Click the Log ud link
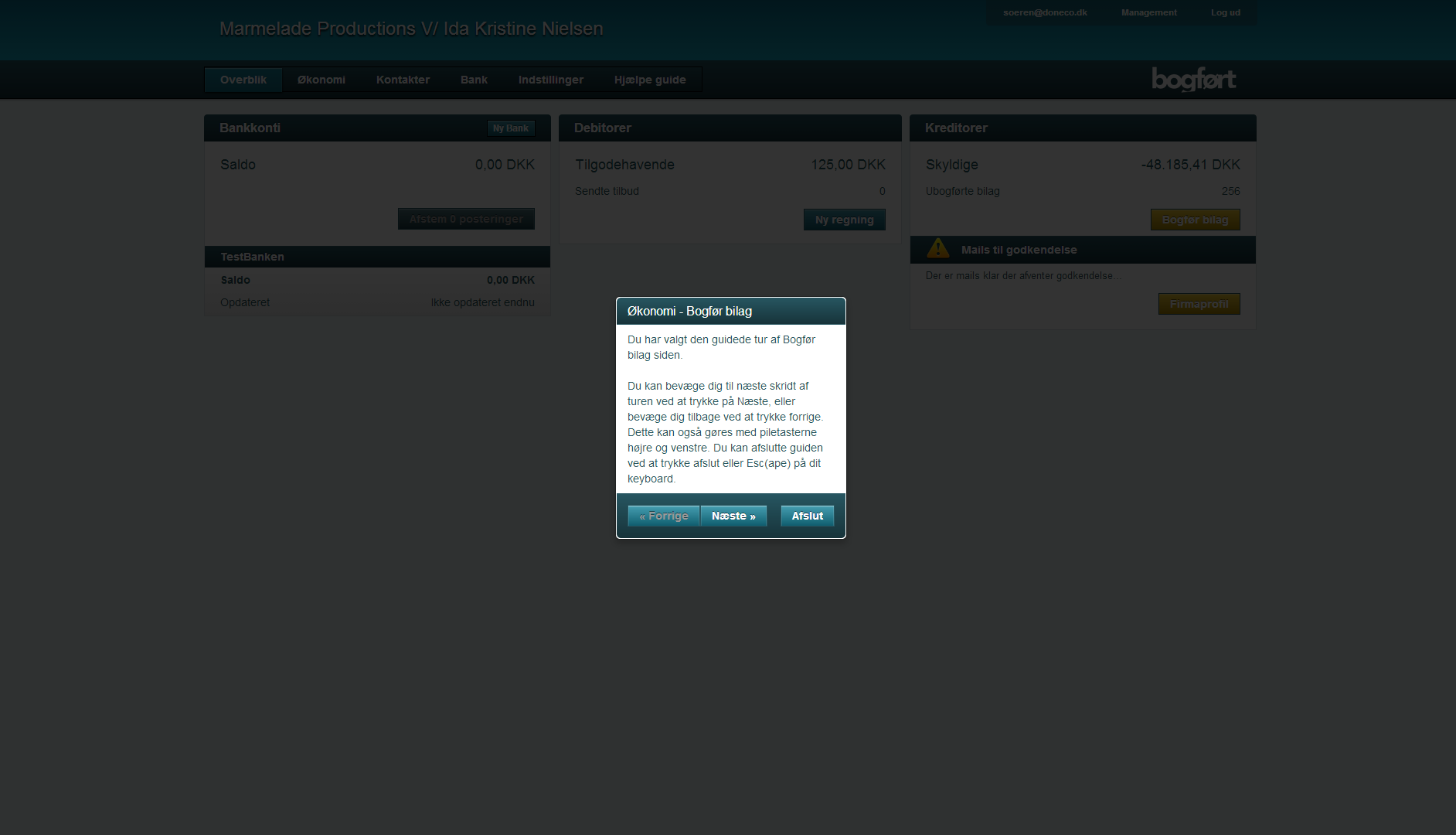Image resolution: width=1456 pixels, height=835 pixels. [x=1226, y=12]
